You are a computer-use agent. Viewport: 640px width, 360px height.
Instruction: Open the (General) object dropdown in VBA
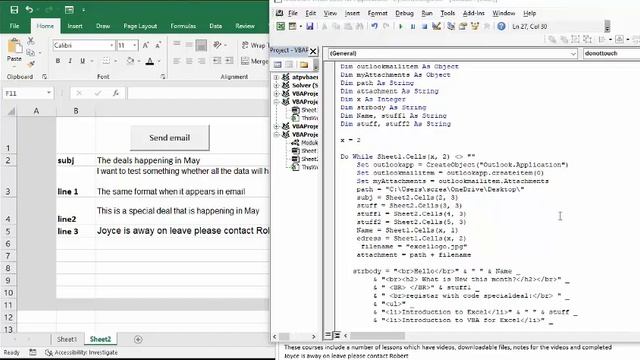pyautogui.click(x=573, y=53)
